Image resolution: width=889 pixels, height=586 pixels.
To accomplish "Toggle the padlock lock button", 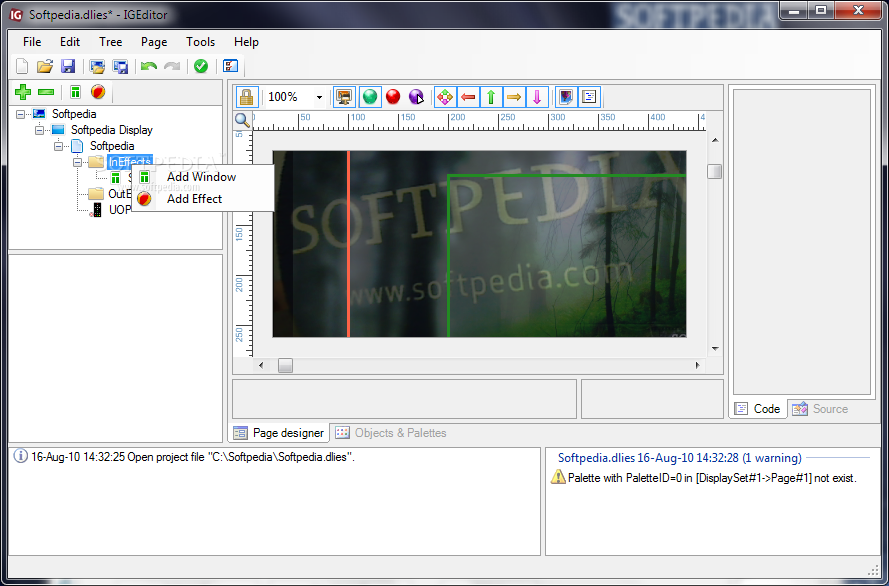I will [x=247, y=97].
